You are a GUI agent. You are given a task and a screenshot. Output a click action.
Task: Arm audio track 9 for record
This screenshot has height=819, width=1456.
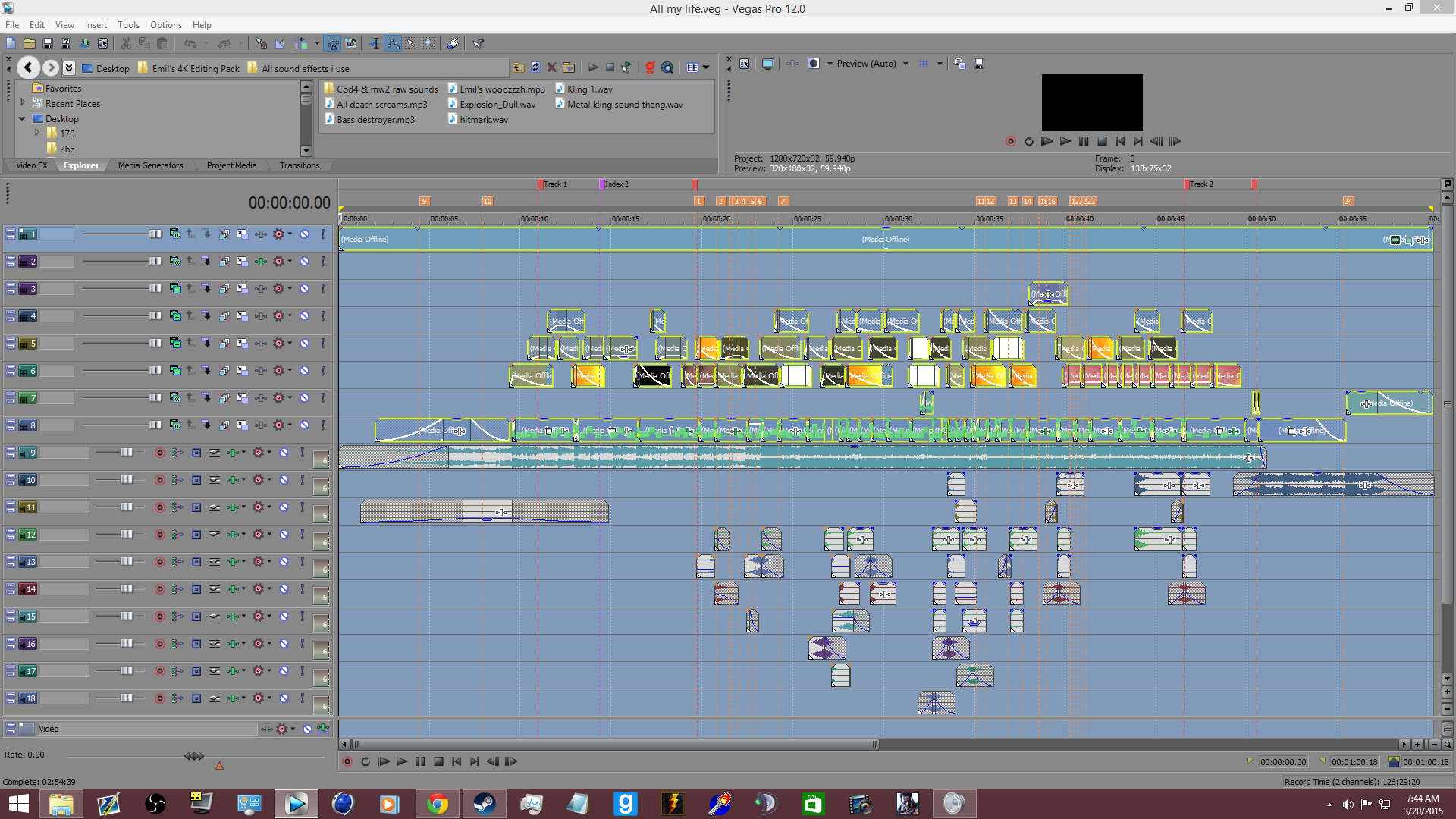click(x=159, y=453)
